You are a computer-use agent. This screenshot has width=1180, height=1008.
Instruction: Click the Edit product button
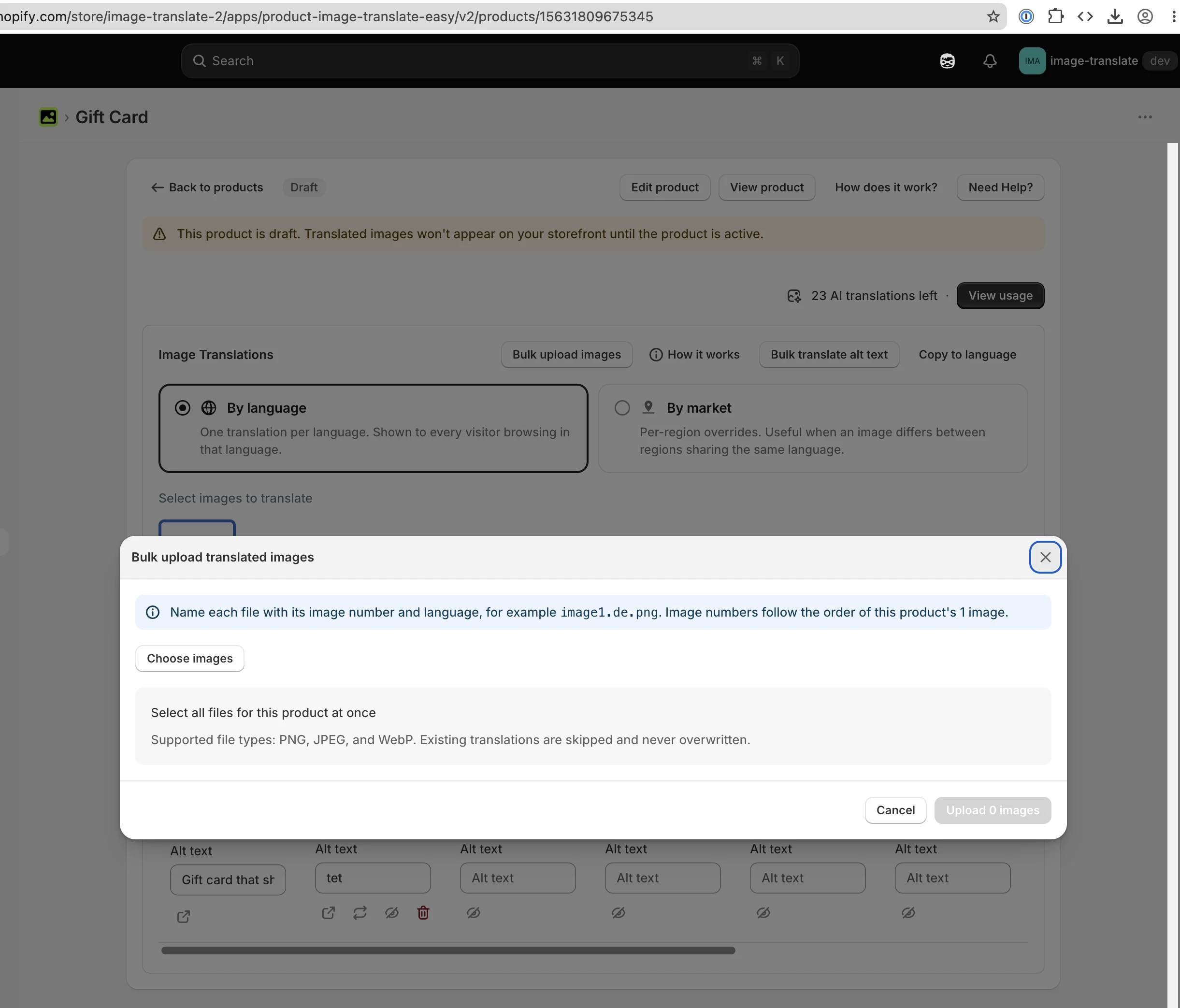(664, 187)
